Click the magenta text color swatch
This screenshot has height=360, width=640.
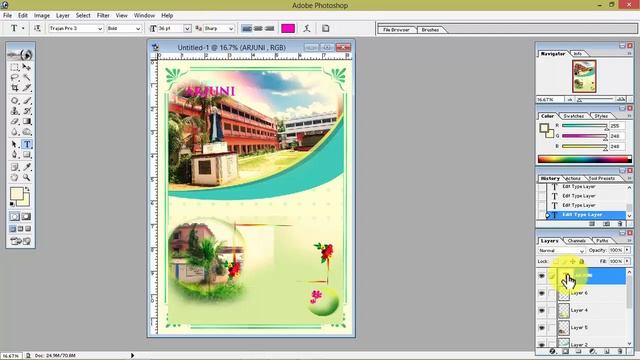tap(288, 28)
